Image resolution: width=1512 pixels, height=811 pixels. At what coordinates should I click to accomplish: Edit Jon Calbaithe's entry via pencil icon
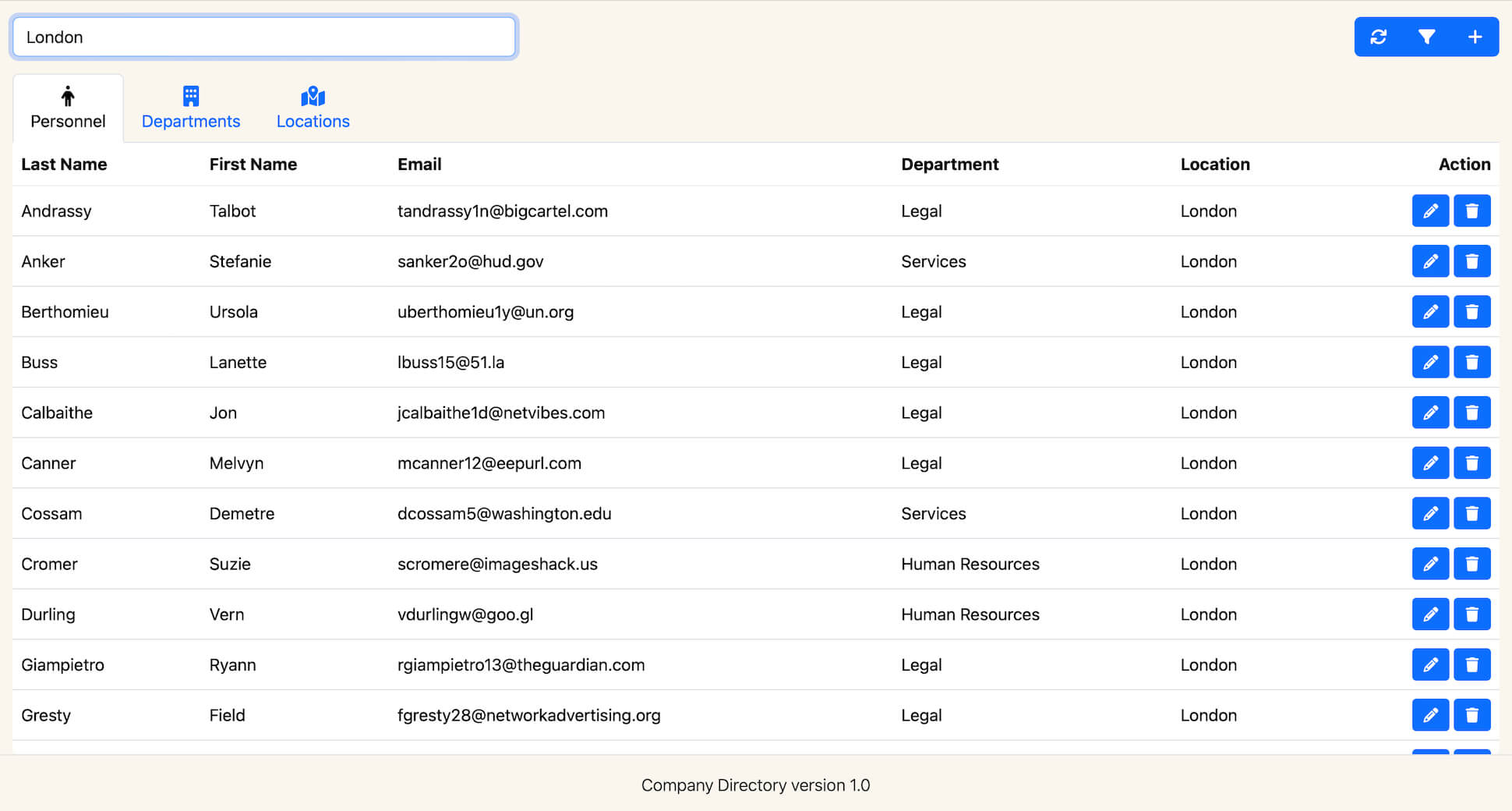[1430, 413]
